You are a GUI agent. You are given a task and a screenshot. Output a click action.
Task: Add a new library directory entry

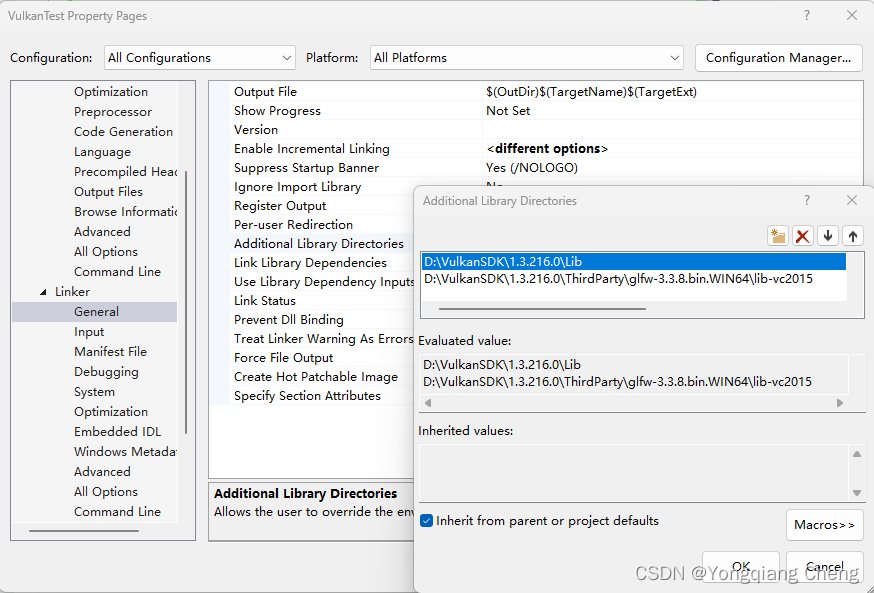click(x=778, y=235)
